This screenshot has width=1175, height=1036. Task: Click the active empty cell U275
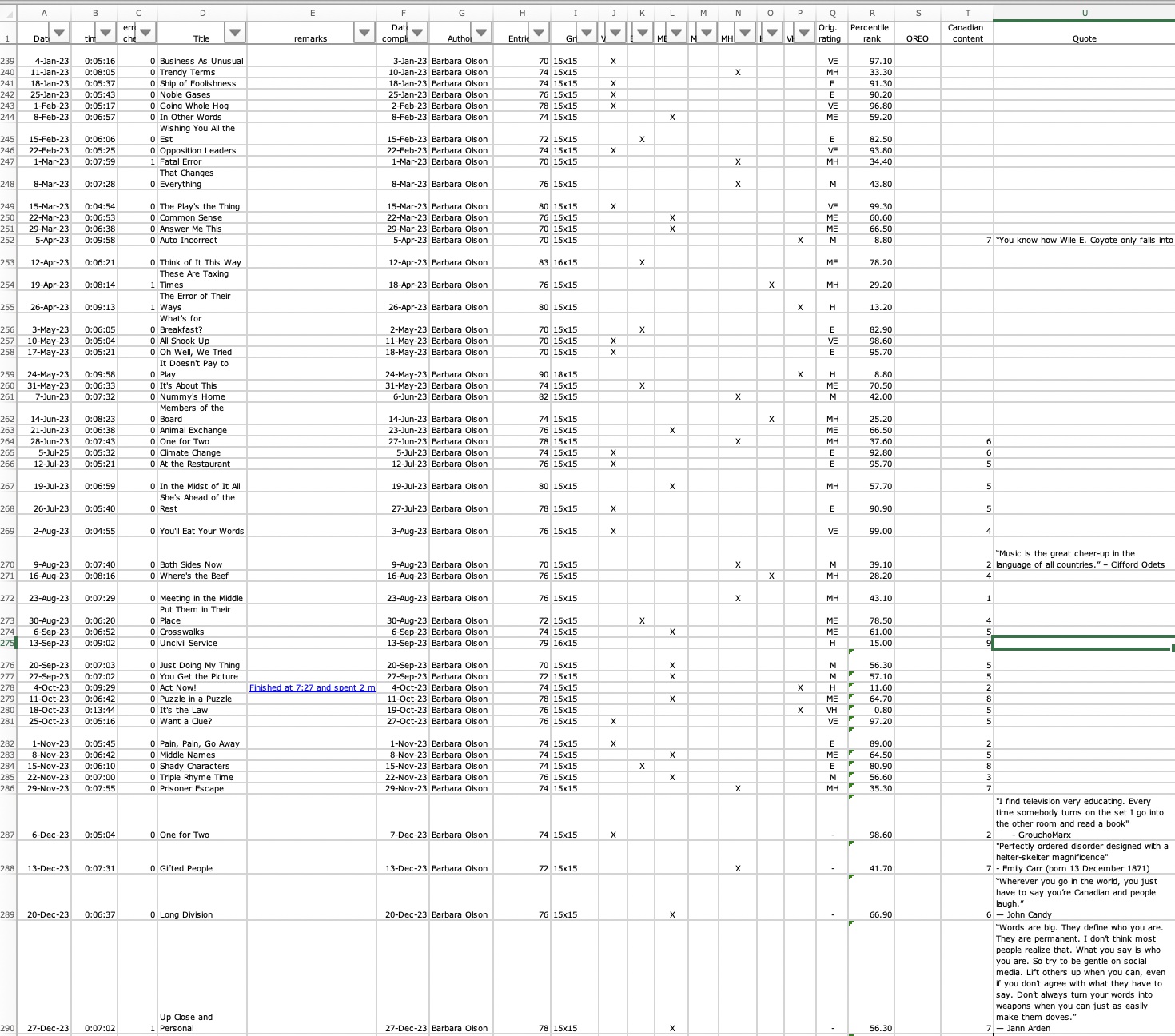pyautogui.click(x=1084, y=643)
